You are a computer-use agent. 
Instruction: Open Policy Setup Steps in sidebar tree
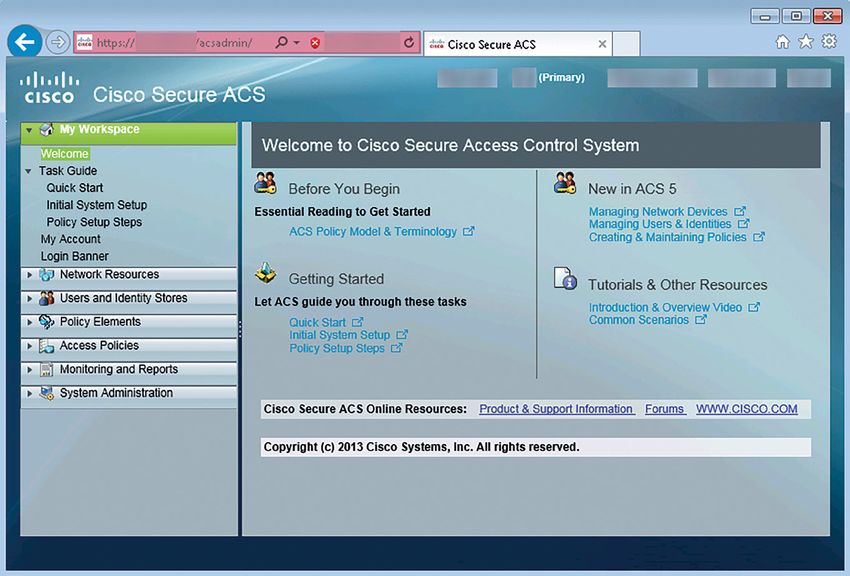(x=94, y=222)
